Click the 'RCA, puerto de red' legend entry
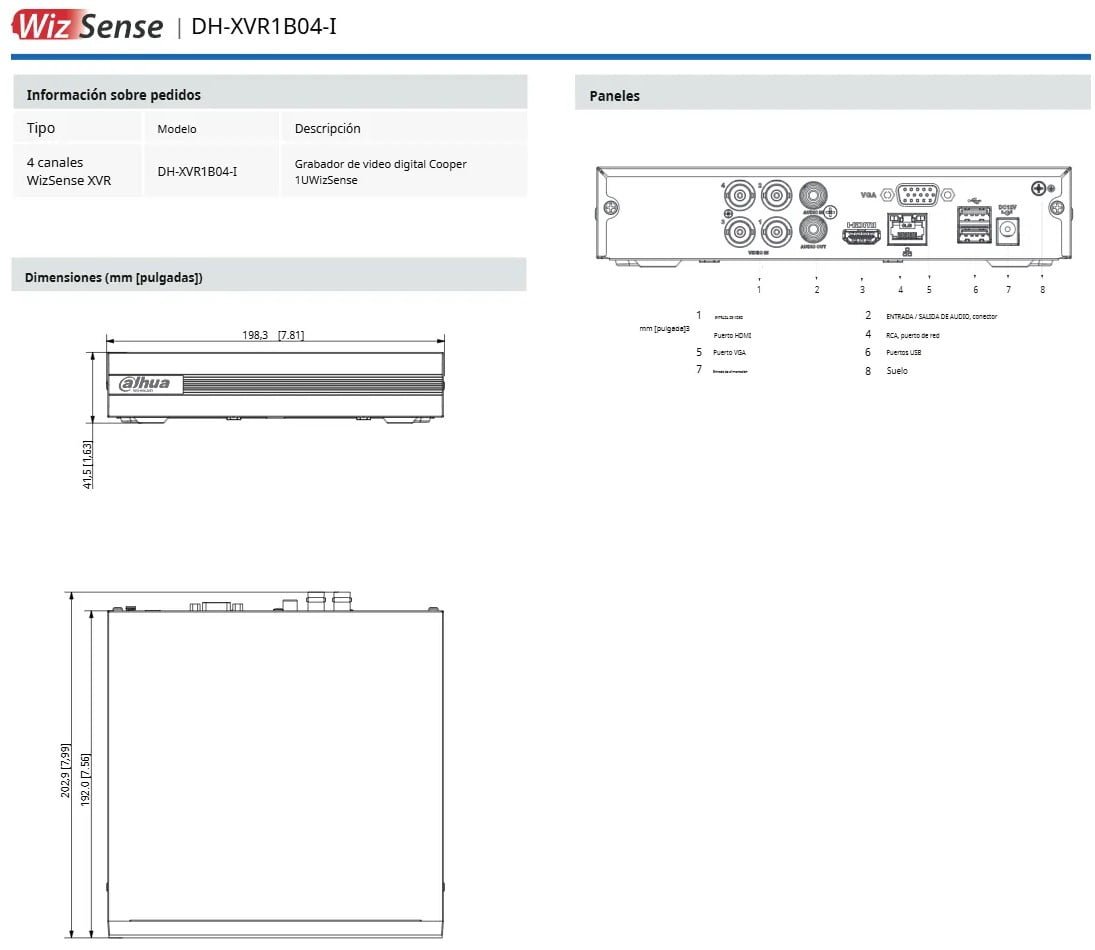This screenshot has height=950, width=1095. click(913, 335)
